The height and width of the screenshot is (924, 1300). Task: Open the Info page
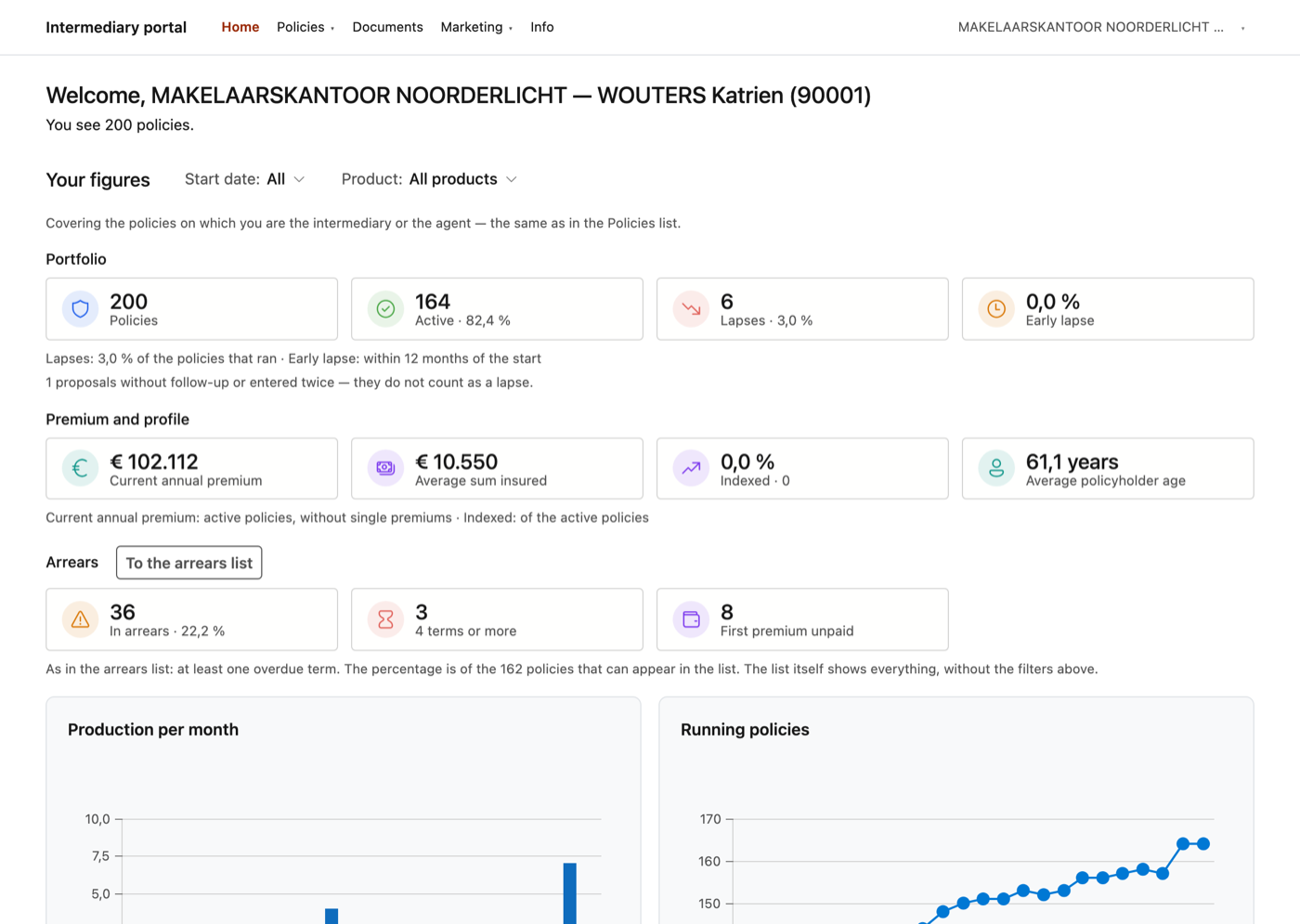pos(542,27)
